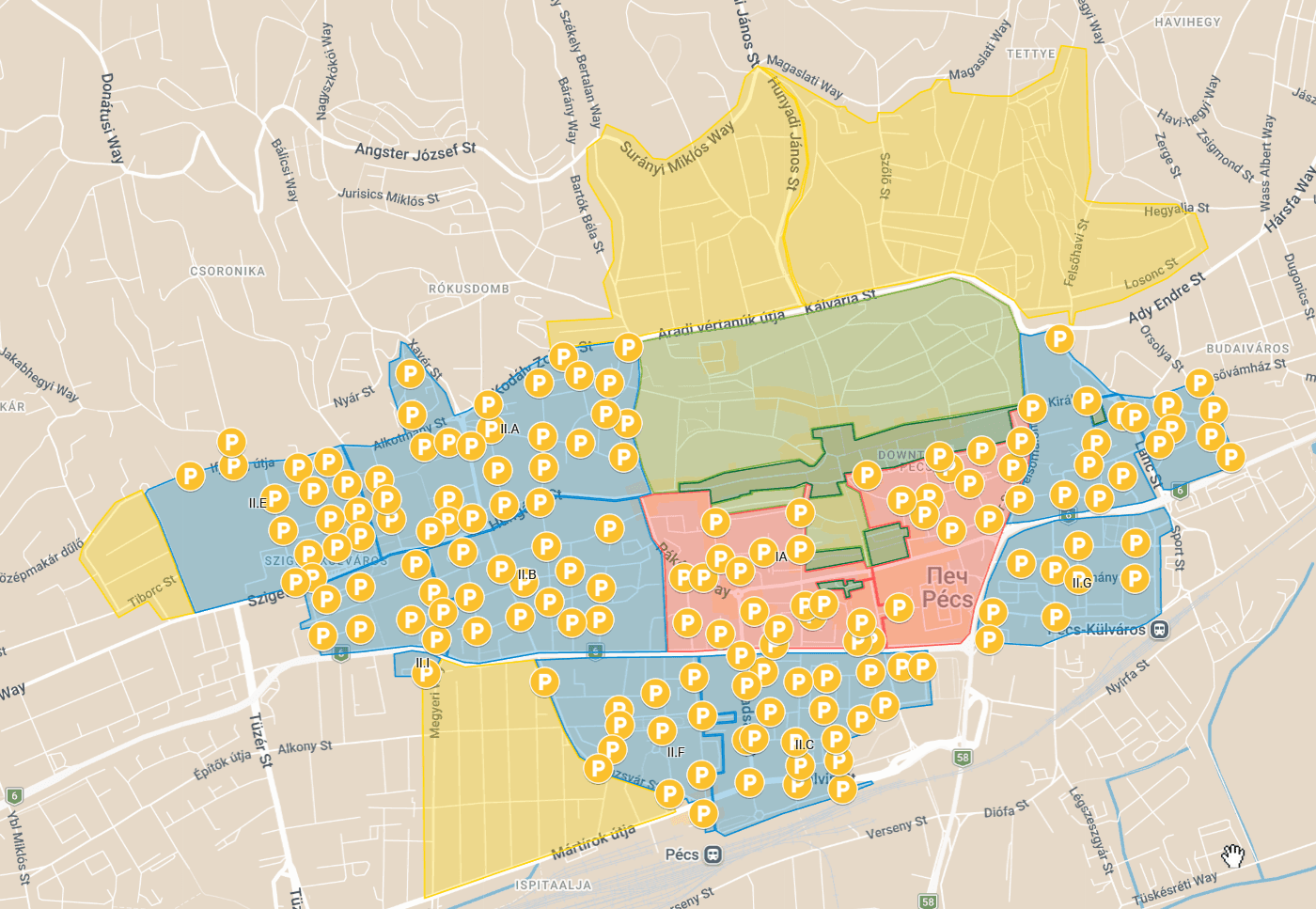Open parking marker at Aradi vértanúk útja start
Viewport: 1316px width, 909px height.
(628, 347)
